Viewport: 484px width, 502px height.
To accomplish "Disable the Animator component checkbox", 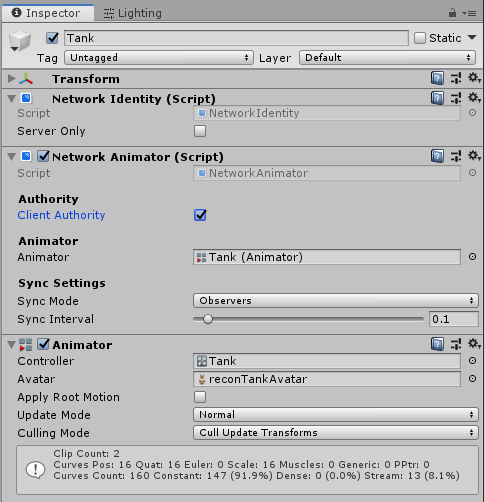I will 43,344.
